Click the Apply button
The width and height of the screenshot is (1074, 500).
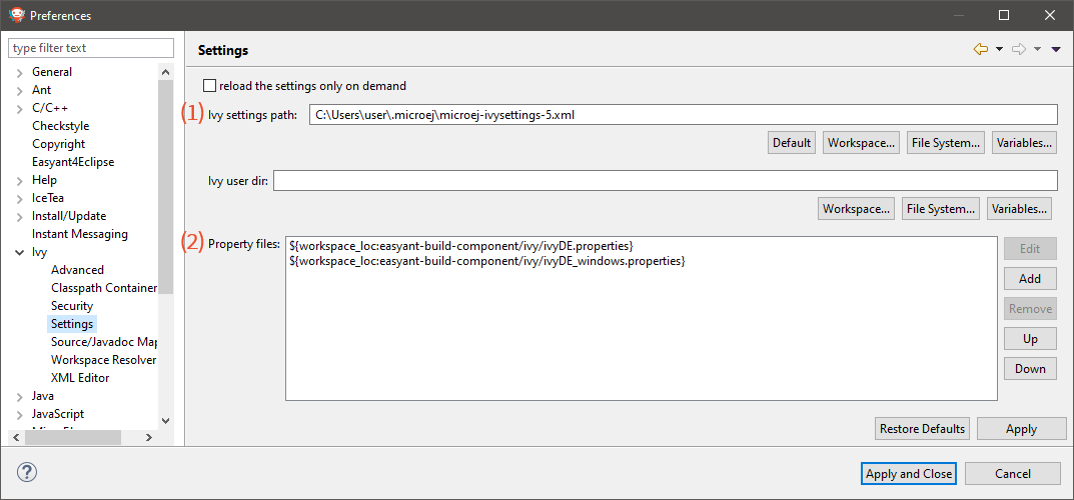(x=1021, y=429)
